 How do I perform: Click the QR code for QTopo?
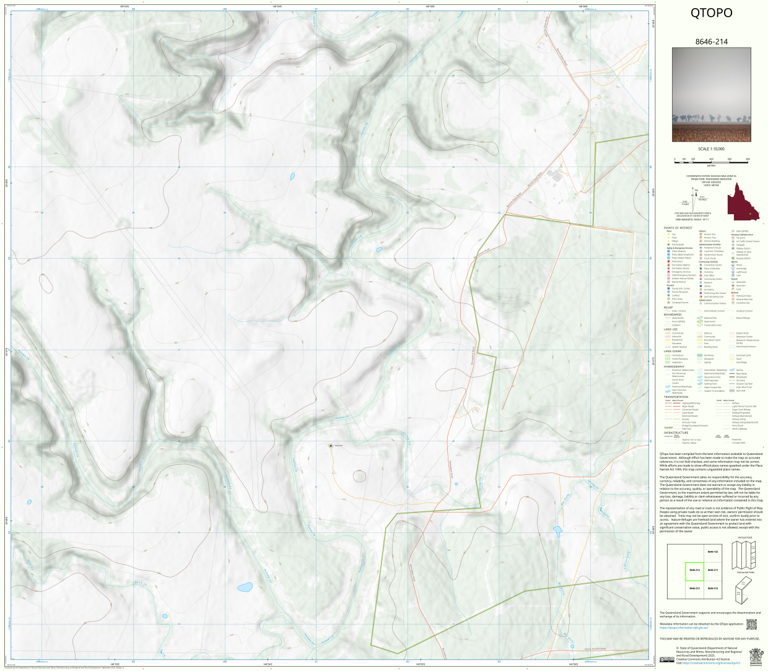click(751, 624)
